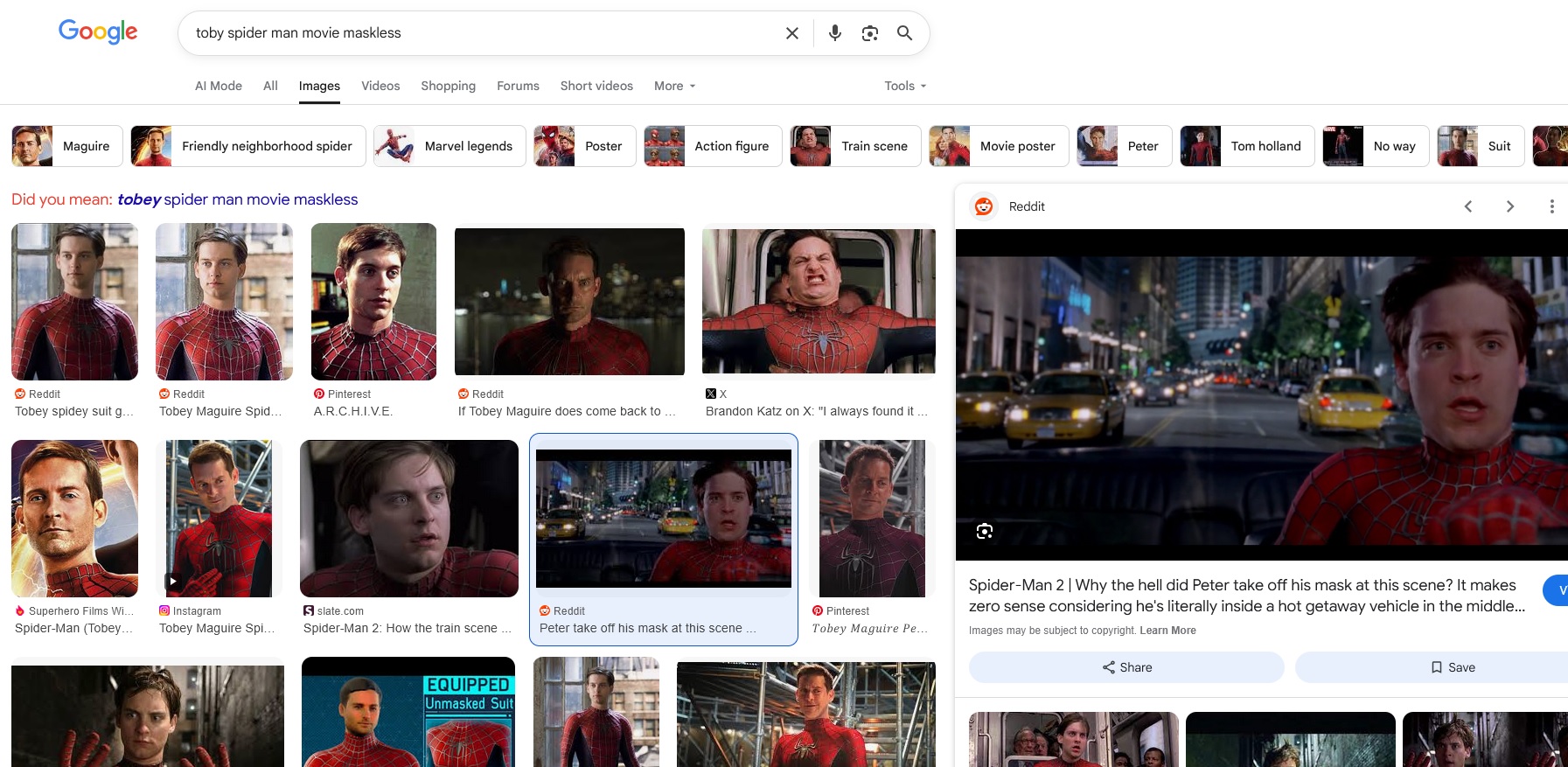
Task: Select the Tom holland filter chip
Action: click(x=1248, y=146)
